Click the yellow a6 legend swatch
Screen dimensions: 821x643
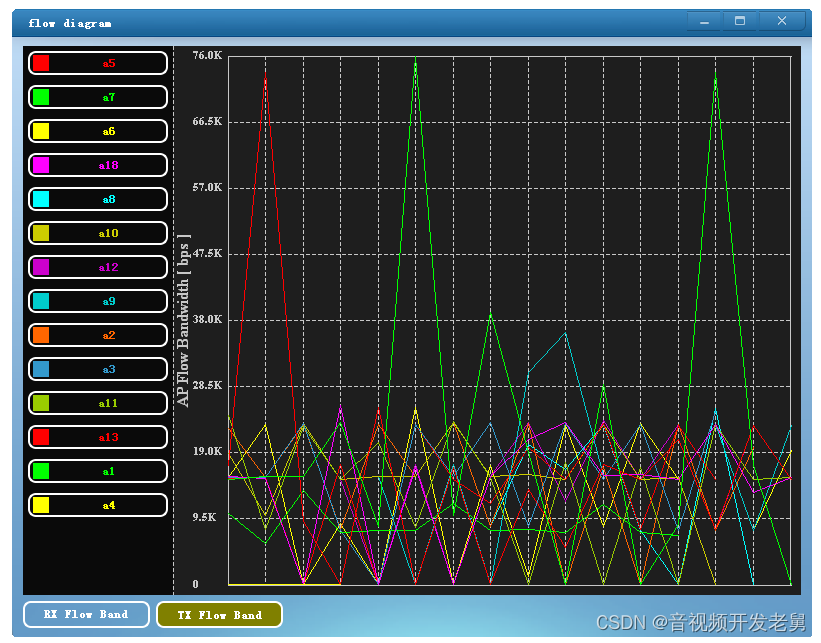pyautogui.click(x=41, y=131)
